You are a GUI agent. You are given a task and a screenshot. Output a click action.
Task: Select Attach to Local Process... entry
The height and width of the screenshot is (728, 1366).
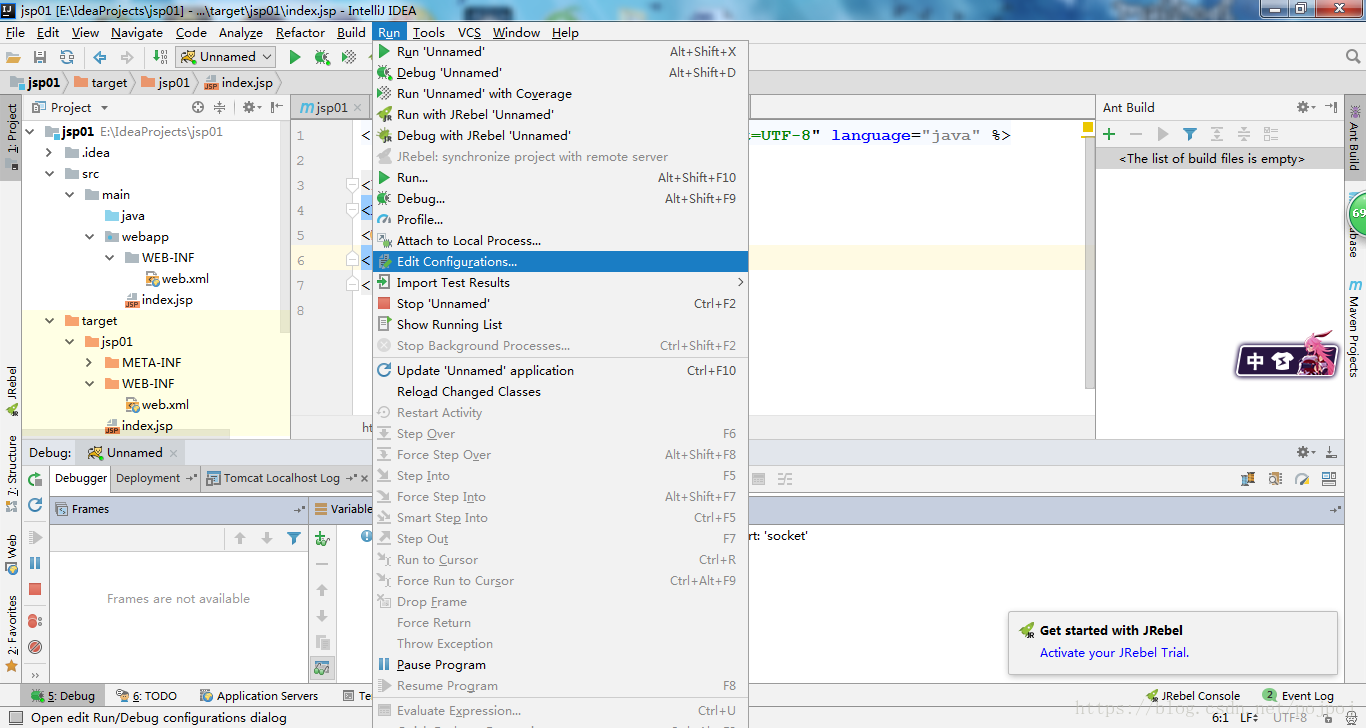560,240
